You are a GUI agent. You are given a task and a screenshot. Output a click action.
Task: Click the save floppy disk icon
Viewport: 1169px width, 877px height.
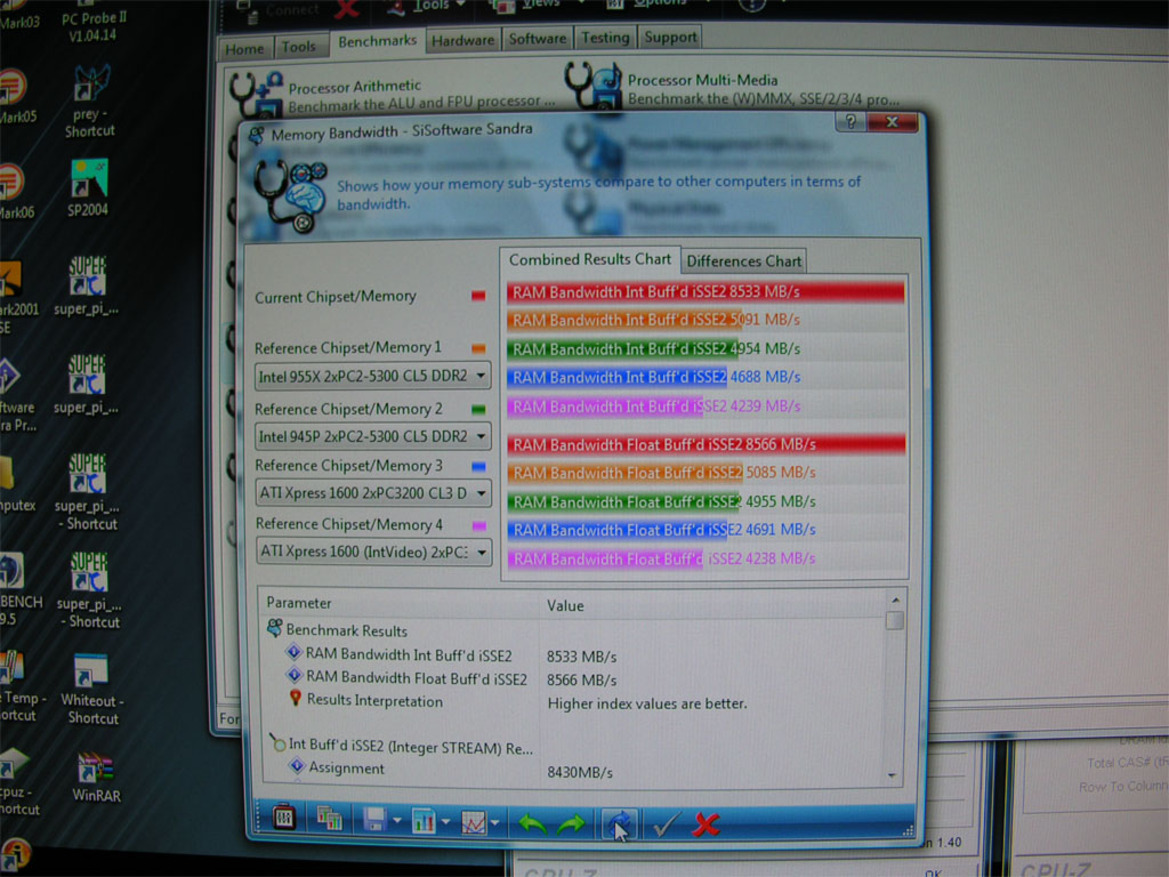[374, 820]
